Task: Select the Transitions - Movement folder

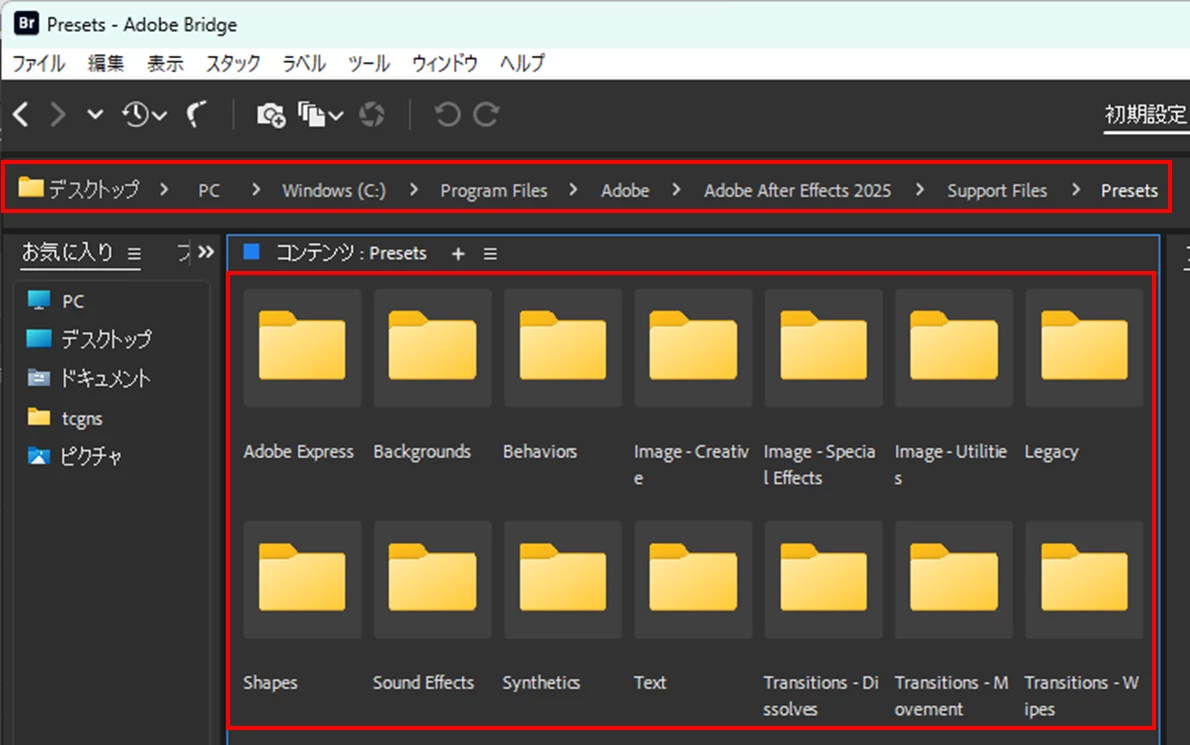Action: coord(954,580)
